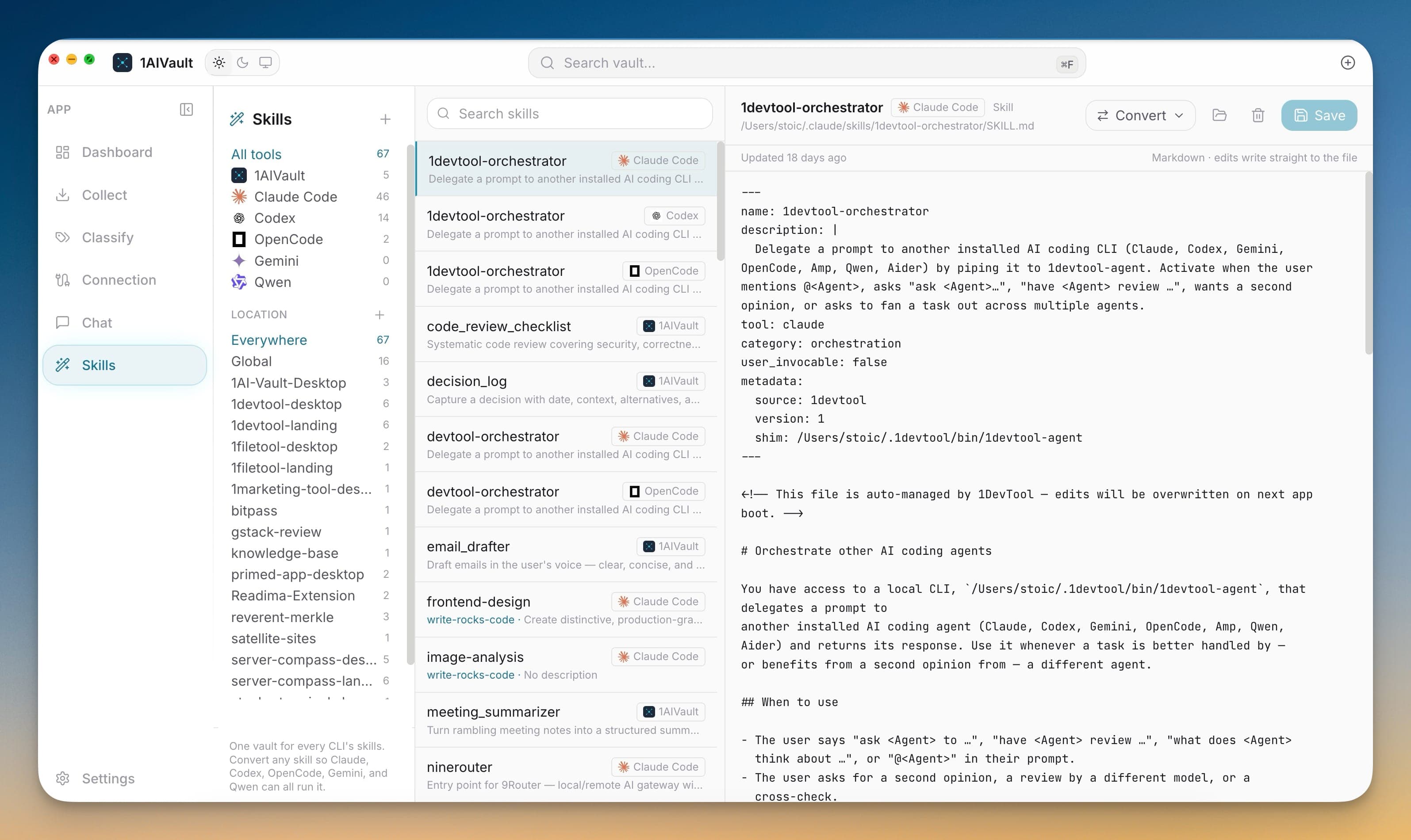
Task: Select the 1filetool-desktop location
Action: [x=310, y=447]
